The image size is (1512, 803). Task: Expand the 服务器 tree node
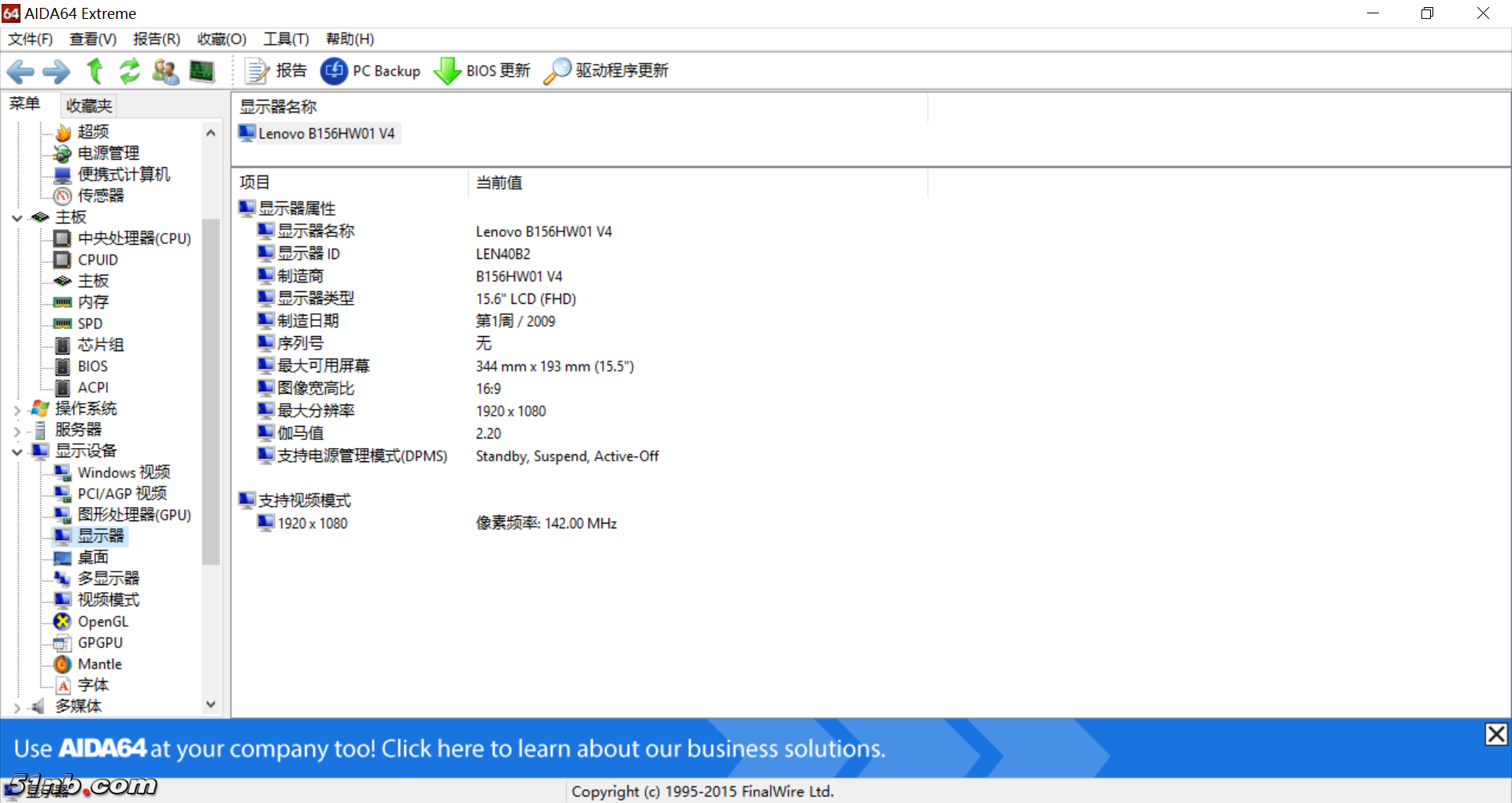pos(17,431)
